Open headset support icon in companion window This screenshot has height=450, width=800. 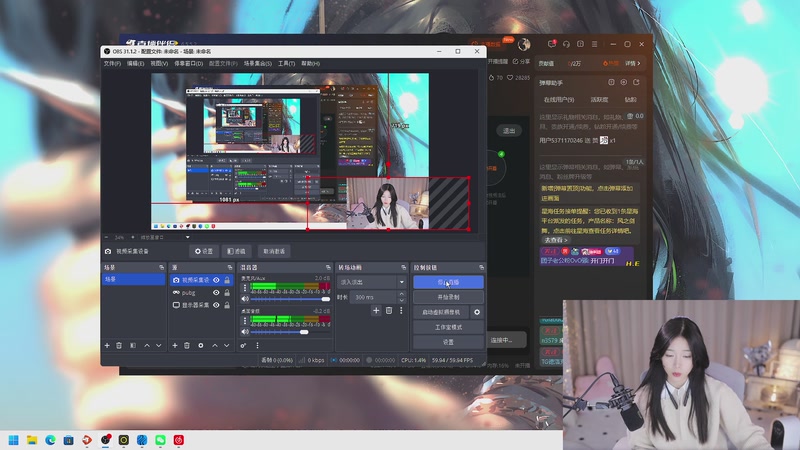pos(566,44)
